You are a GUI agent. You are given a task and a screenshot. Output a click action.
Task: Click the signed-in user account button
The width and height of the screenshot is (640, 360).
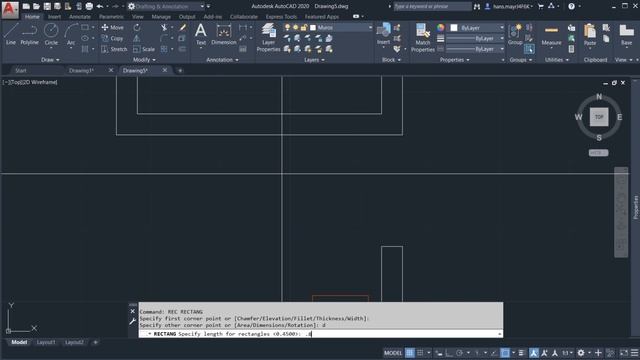509,6
